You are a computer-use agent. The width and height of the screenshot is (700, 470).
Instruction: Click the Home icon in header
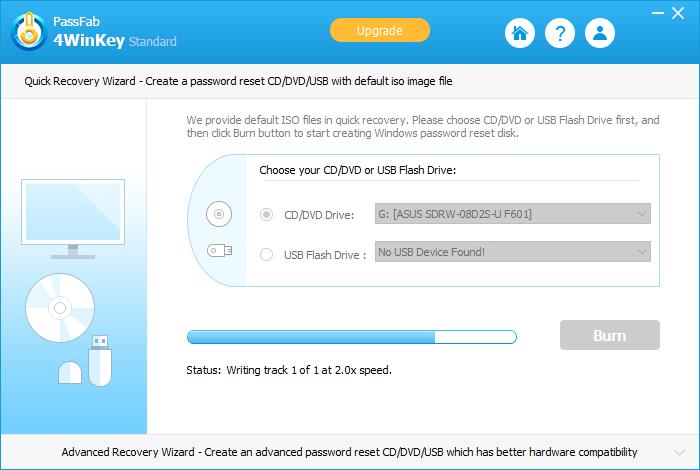click(x=520, y=33)
